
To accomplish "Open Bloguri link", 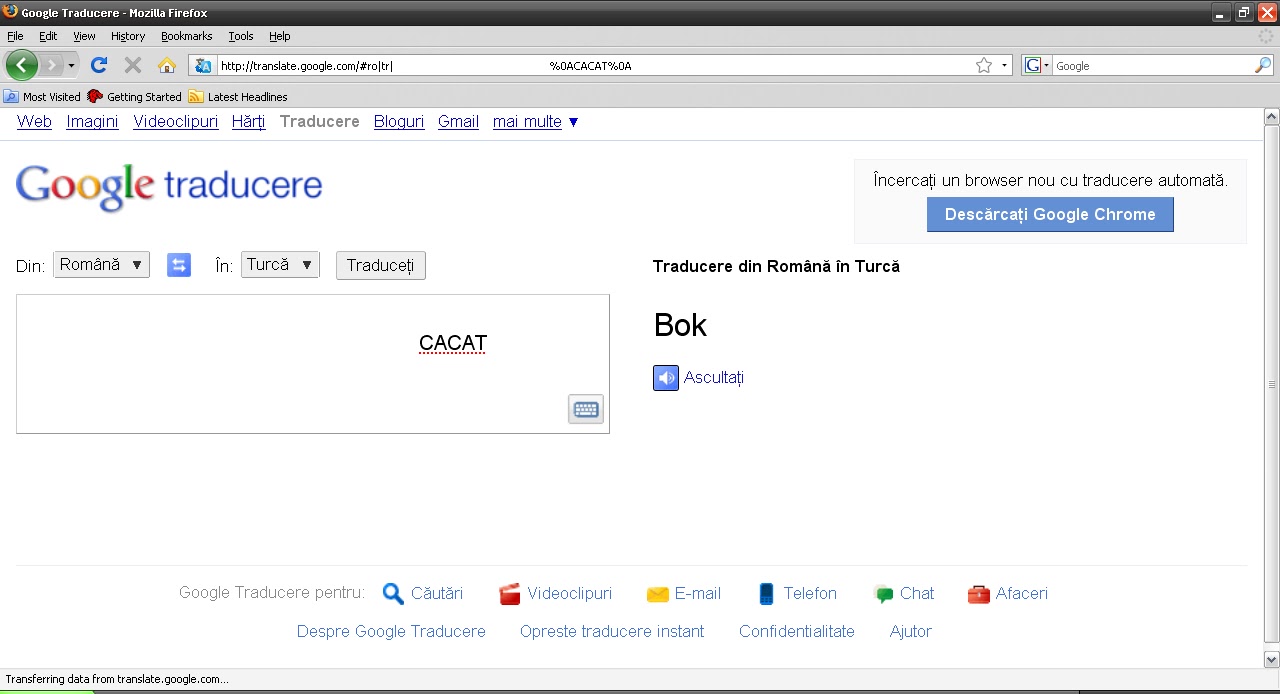I will click(x=399, y=122).
